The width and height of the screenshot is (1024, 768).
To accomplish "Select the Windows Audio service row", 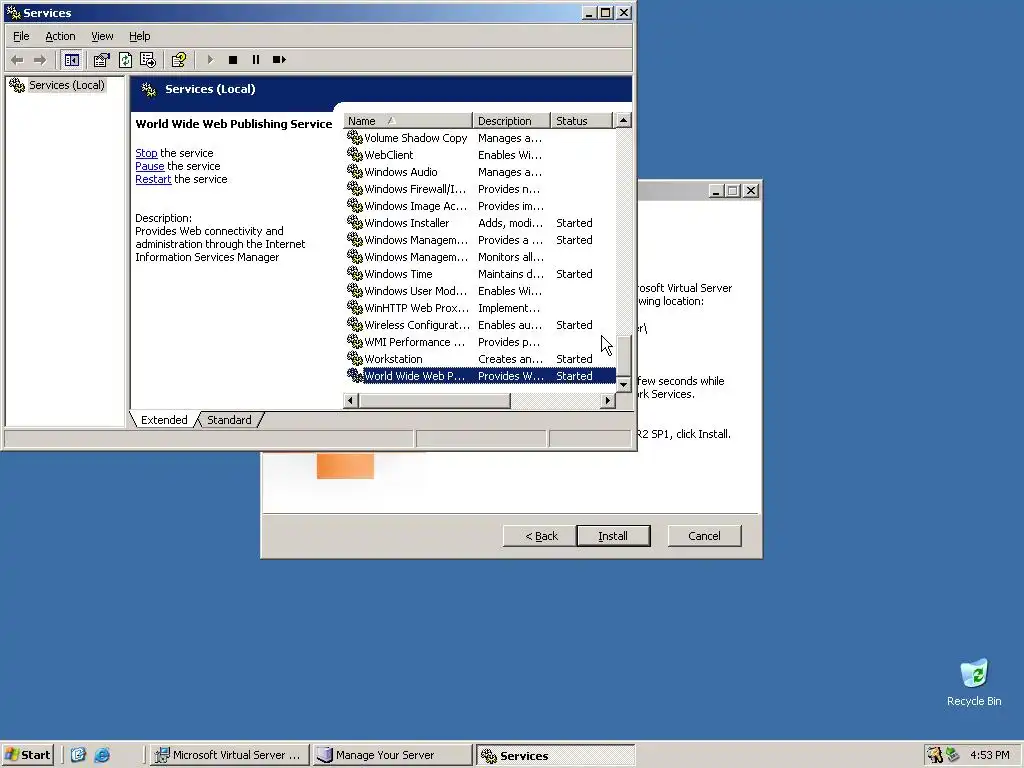I will [x=480, y=172].
